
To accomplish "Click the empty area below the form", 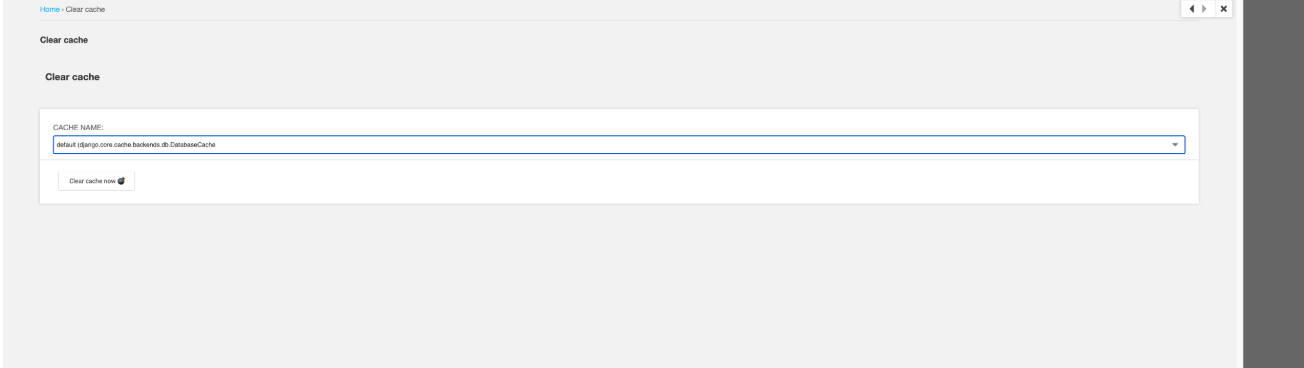I will (618, 285).
